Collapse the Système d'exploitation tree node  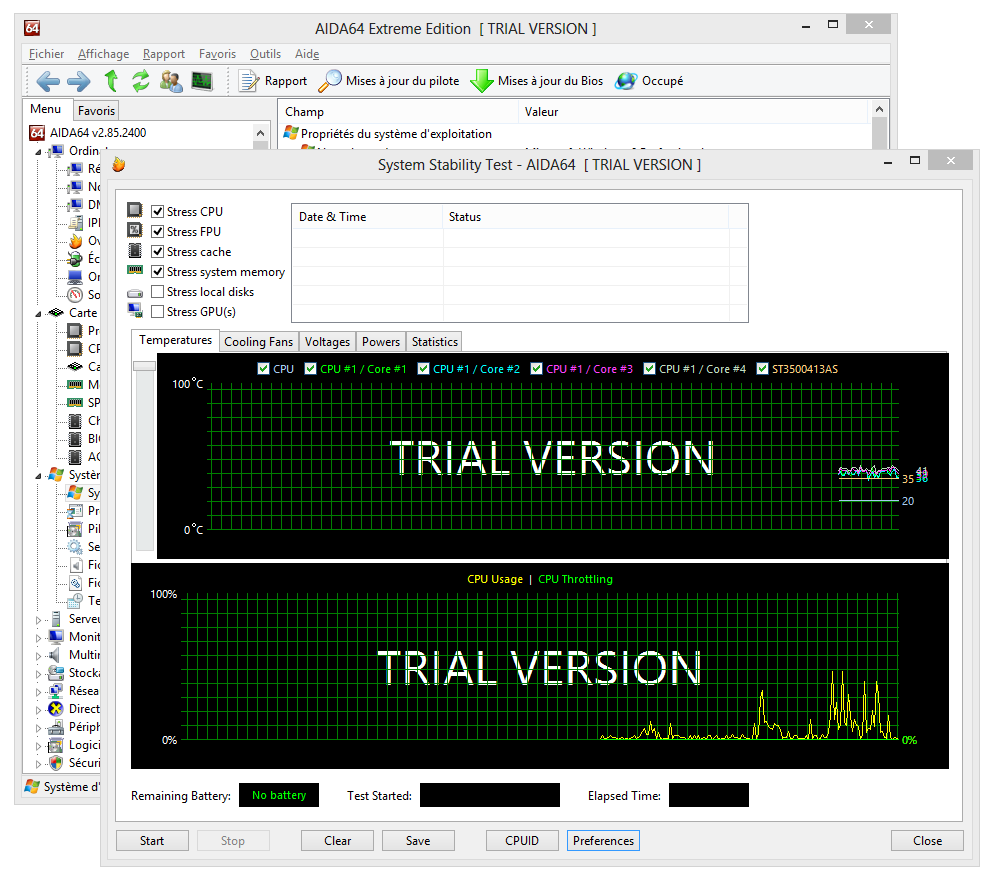click(38, 475)
